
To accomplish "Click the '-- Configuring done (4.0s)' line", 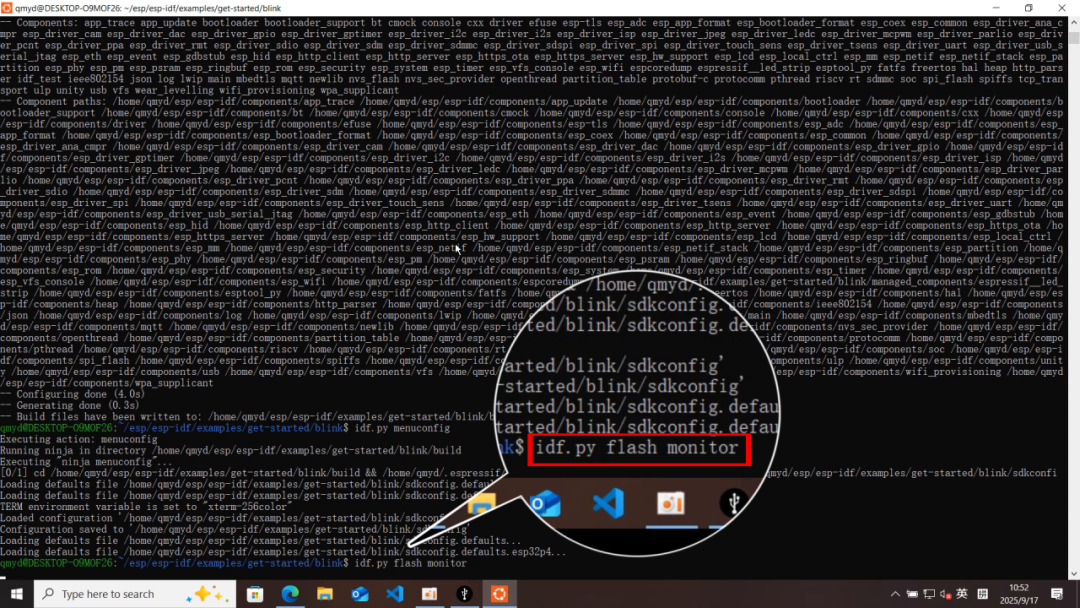I will [x=72, y=395].
